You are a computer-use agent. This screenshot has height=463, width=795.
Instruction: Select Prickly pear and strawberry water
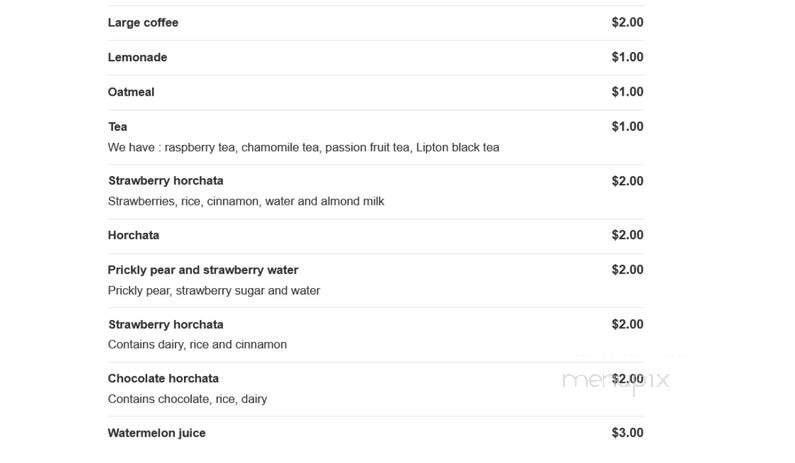203,270
